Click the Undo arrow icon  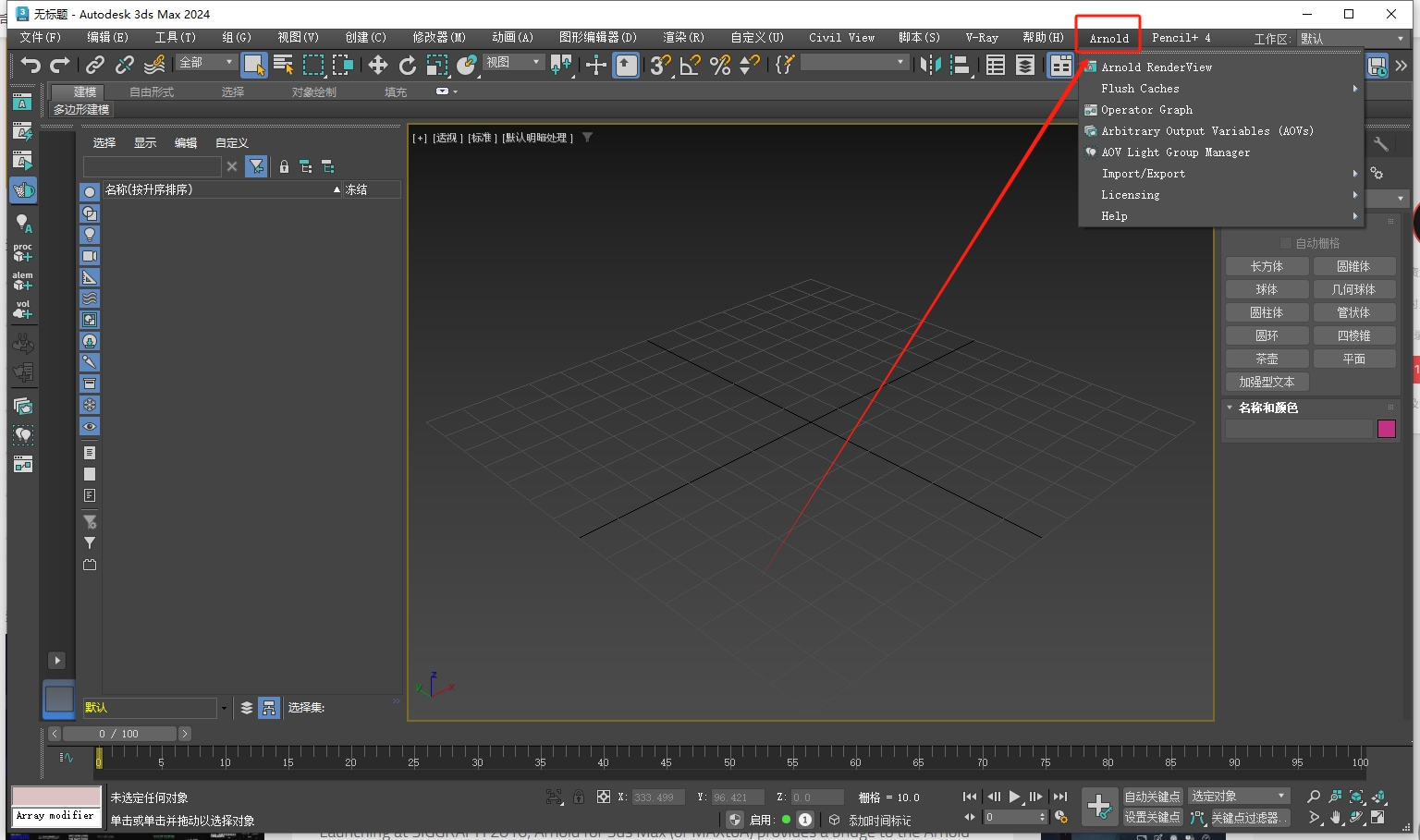click(x=31, y=65)
